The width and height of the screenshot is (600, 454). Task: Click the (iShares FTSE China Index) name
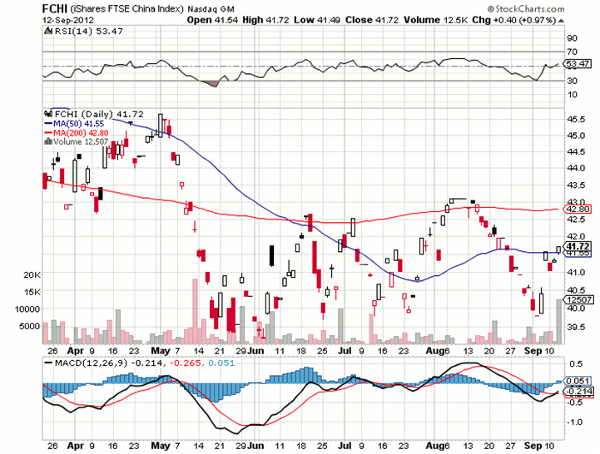pos(127,9)
